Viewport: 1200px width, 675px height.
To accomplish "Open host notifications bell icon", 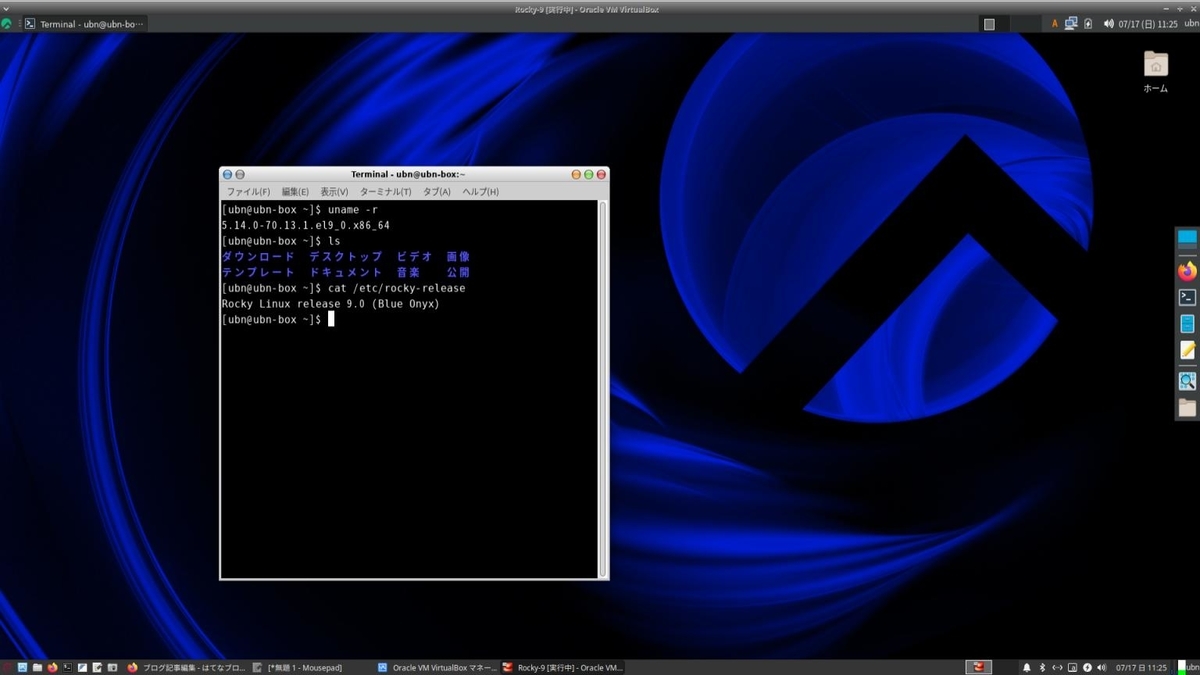I will 1027,667.
